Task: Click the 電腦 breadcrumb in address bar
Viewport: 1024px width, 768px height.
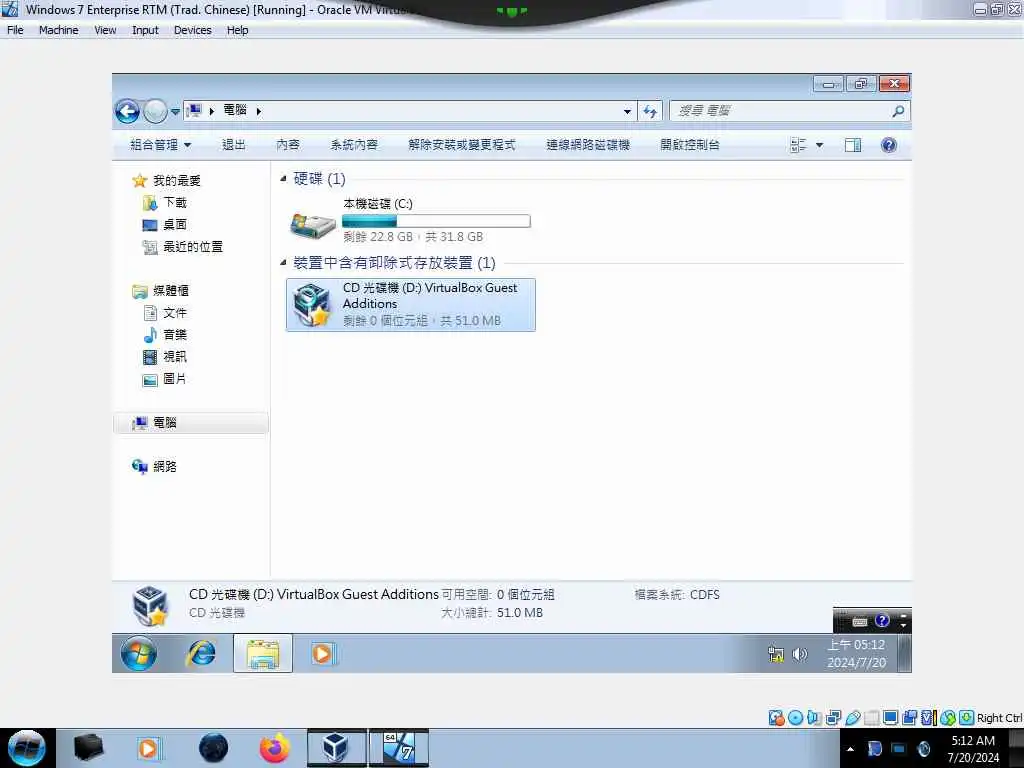Action: (x=234, y=110)
